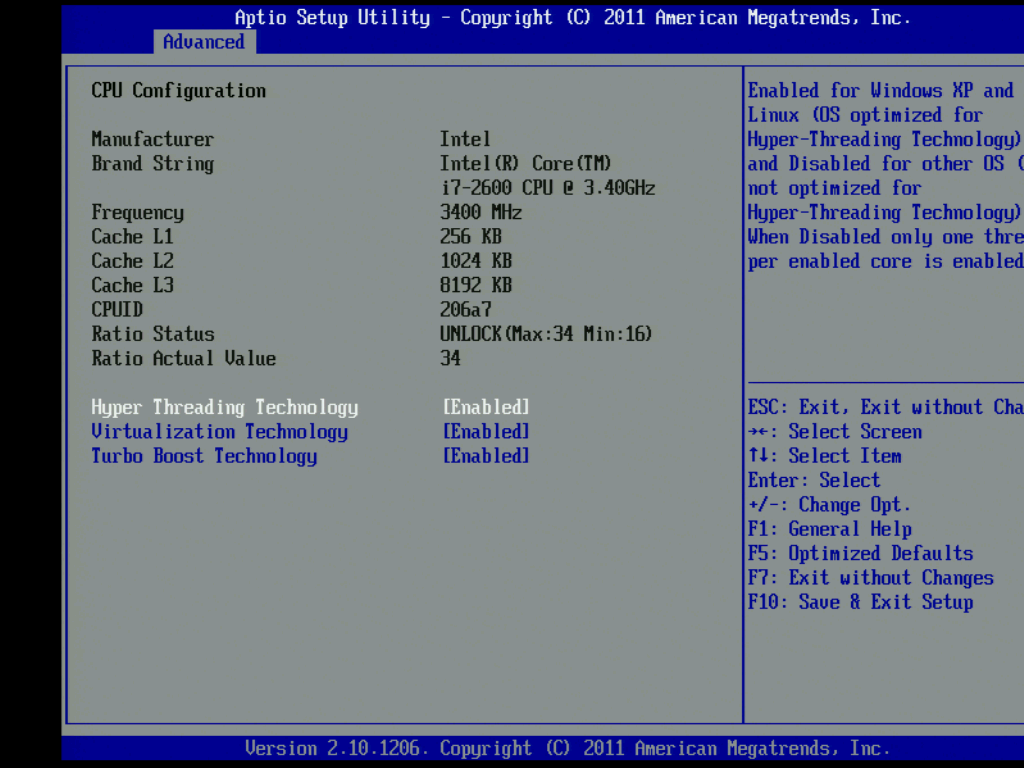Click the i7-2600 CPU @ 3.40GHz text
Image resolution: width=1024 pixels, height=768 pixels.
tap(548, 188)
